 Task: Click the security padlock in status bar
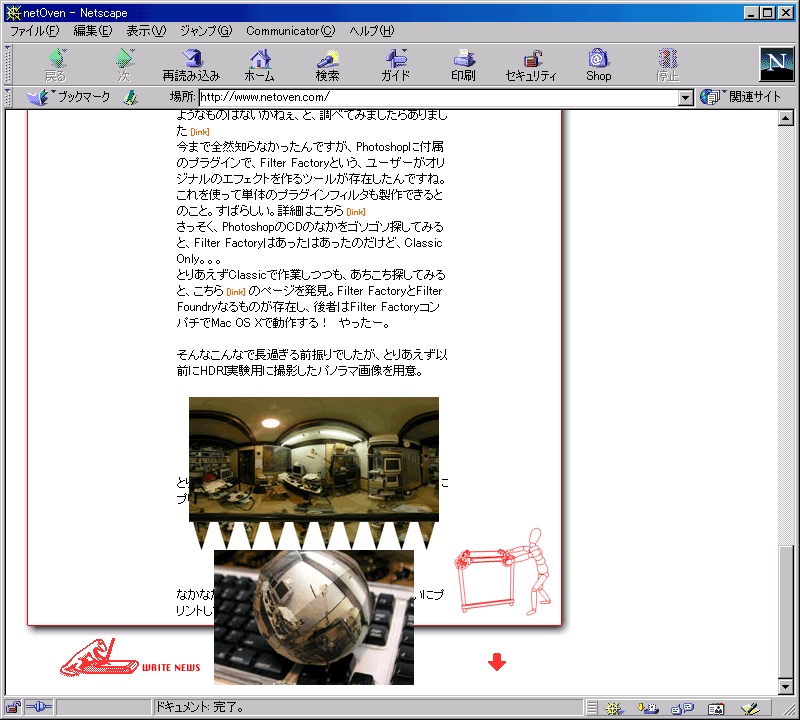13,707
